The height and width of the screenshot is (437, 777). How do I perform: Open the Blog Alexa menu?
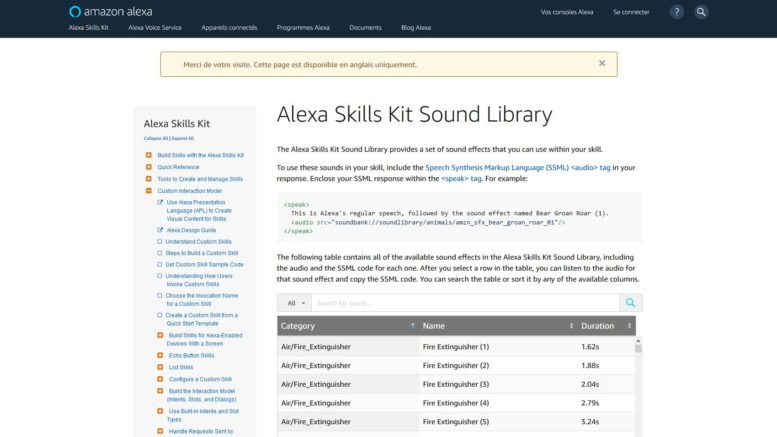(x=416, y=28)
